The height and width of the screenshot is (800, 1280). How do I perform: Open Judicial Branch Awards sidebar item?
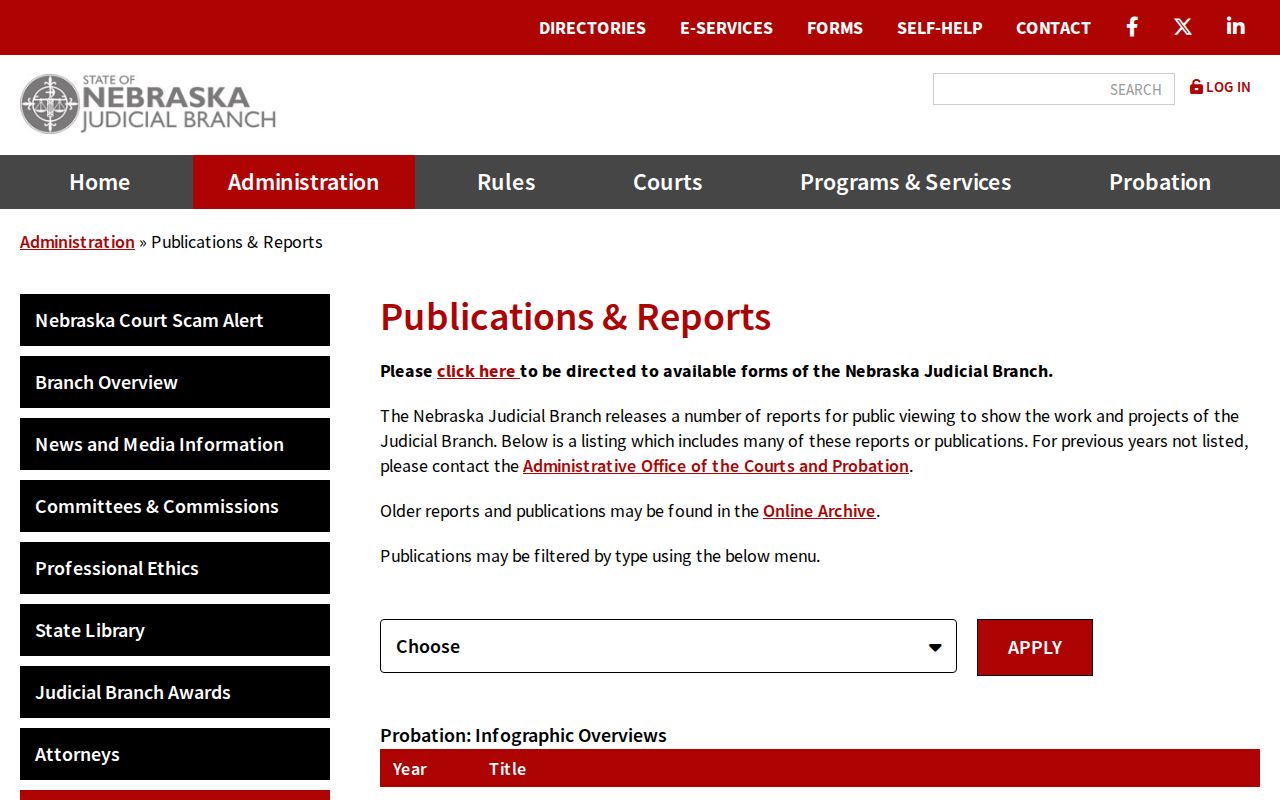coord(175,692)
